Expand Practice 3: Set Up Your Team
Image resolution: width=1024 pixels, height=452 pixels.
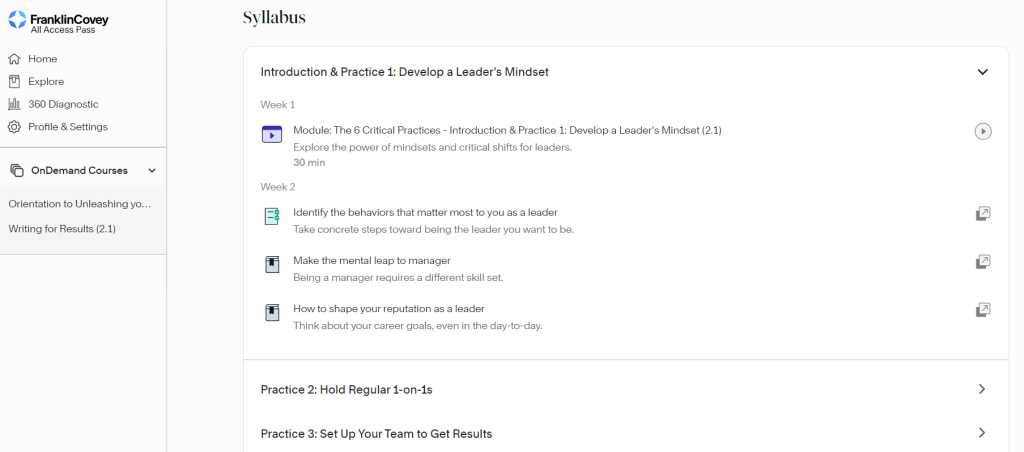point(982,433)
